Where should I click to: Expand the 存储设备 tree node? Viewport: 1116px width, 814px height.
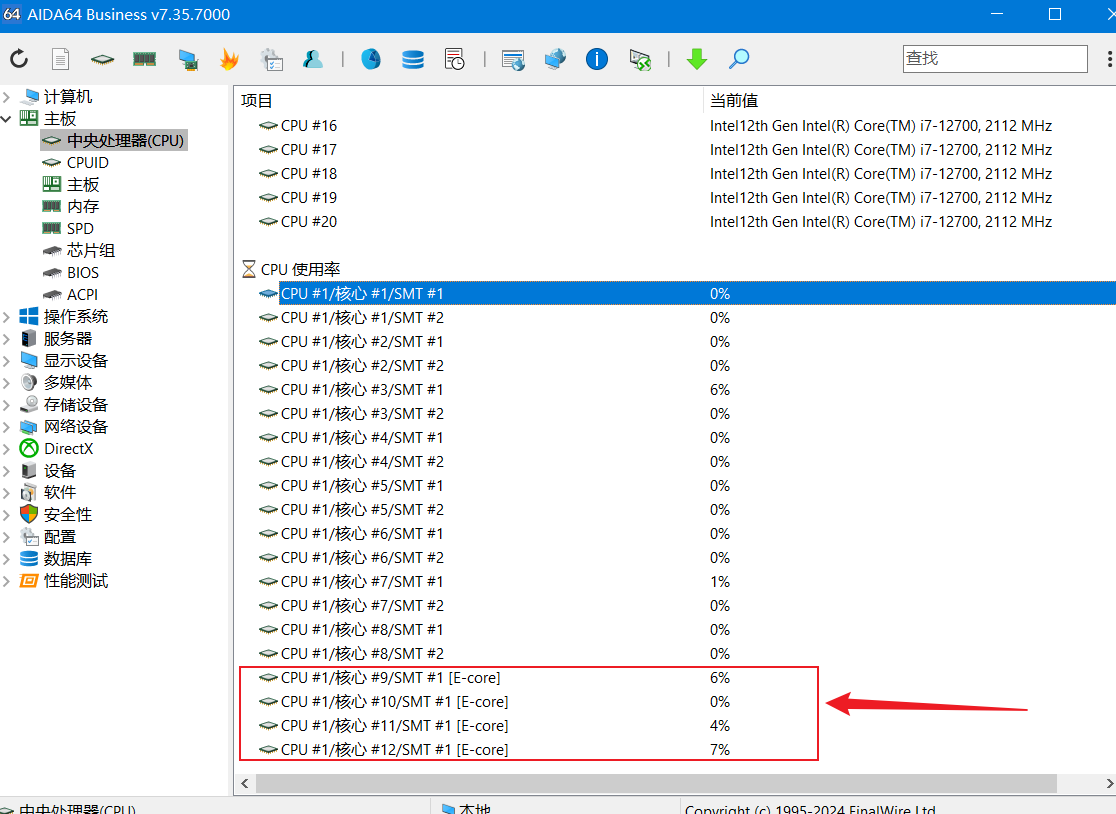coord(6,405)
